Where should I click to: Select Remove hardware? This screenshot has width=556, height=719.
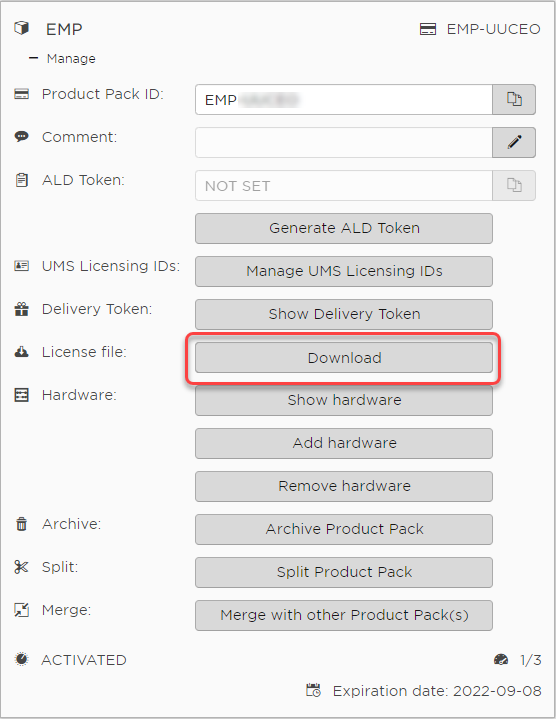pos(344,487)
